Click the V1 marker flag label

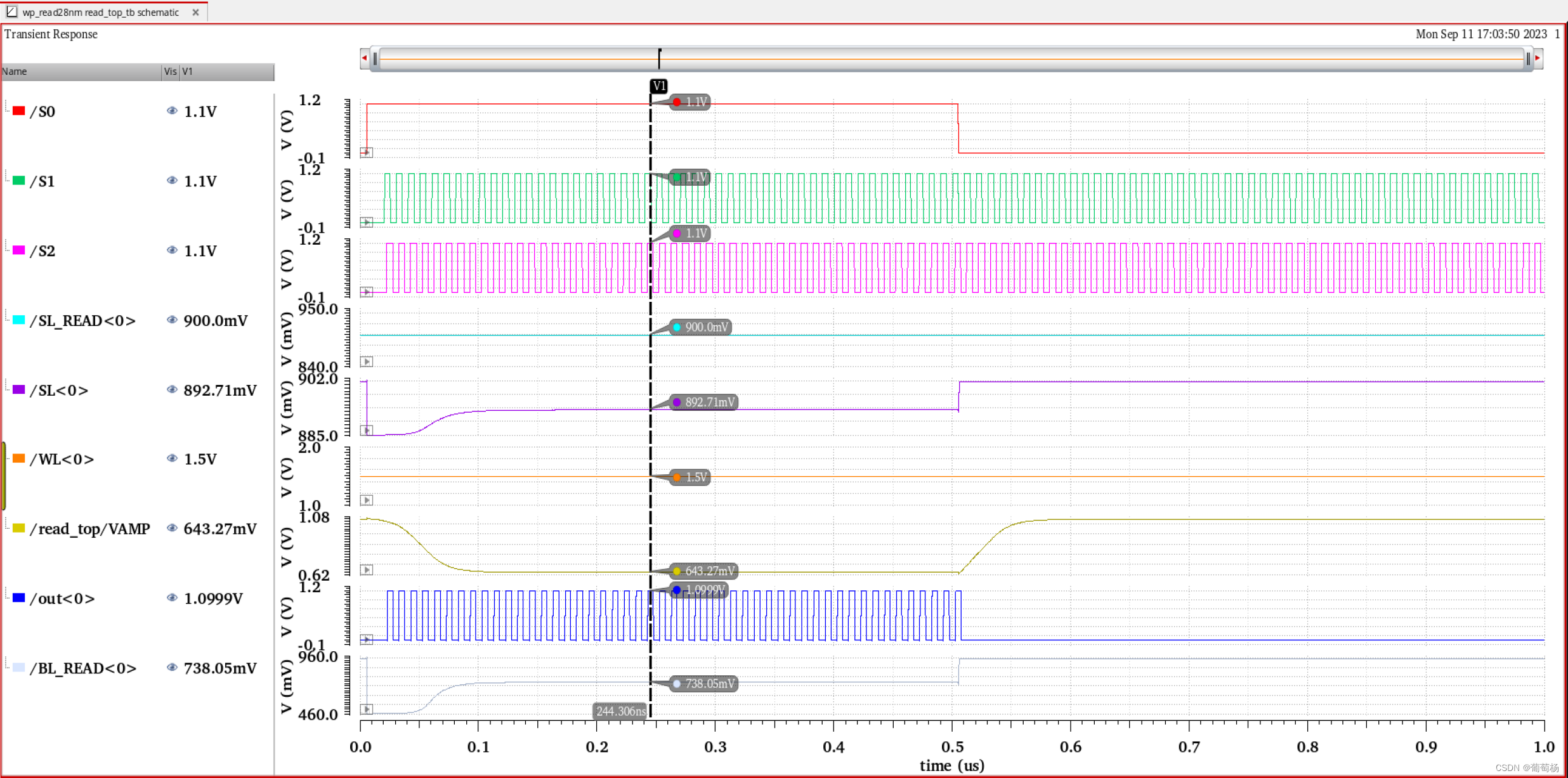tap(658, 86)
